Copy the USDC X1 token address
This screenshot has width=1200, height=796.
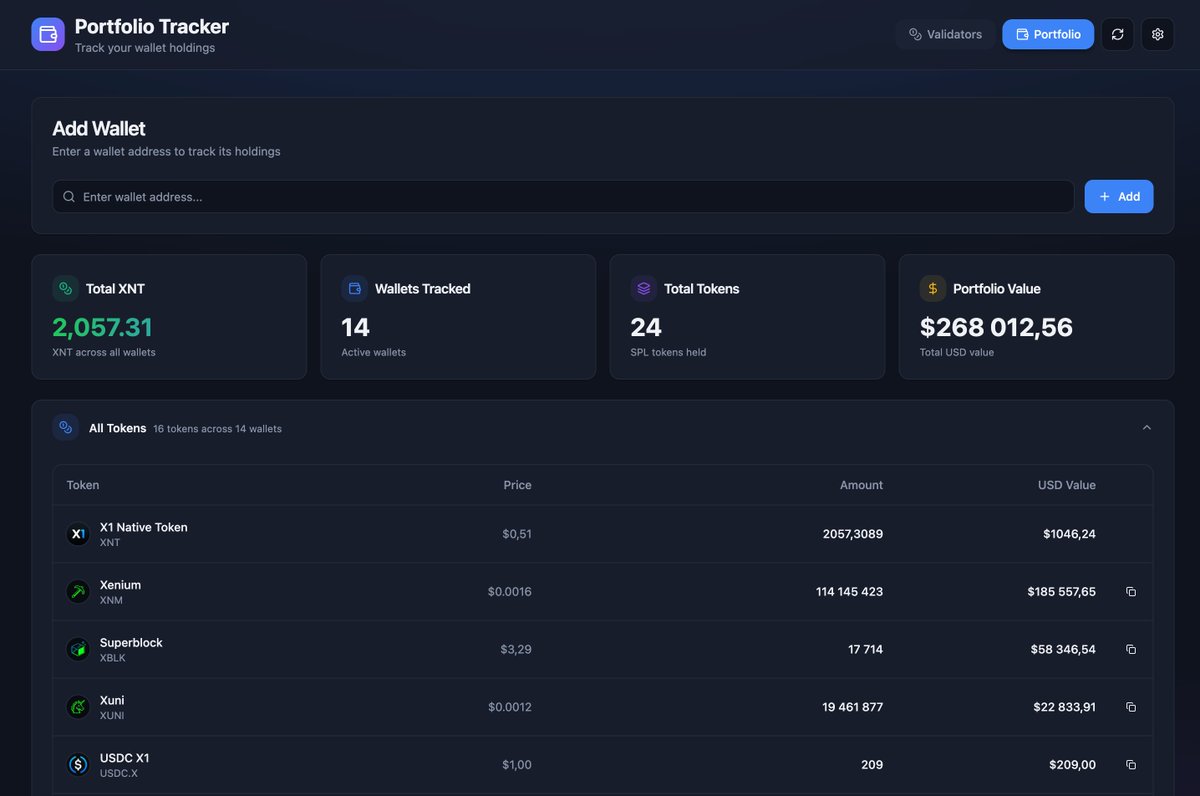coord(1131,765)
